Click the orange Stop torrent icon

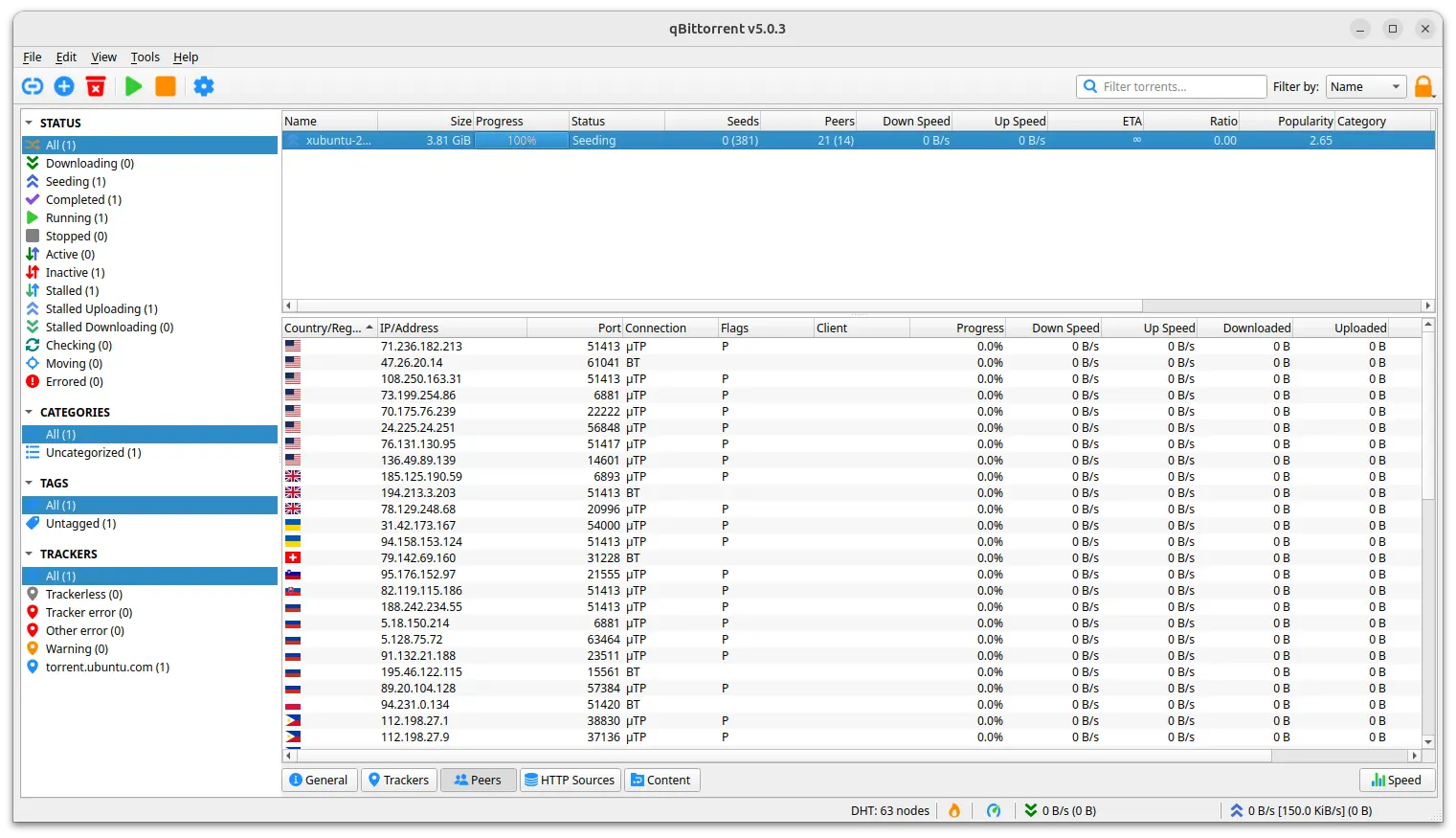pyautogui.click(x=166, y=86)
